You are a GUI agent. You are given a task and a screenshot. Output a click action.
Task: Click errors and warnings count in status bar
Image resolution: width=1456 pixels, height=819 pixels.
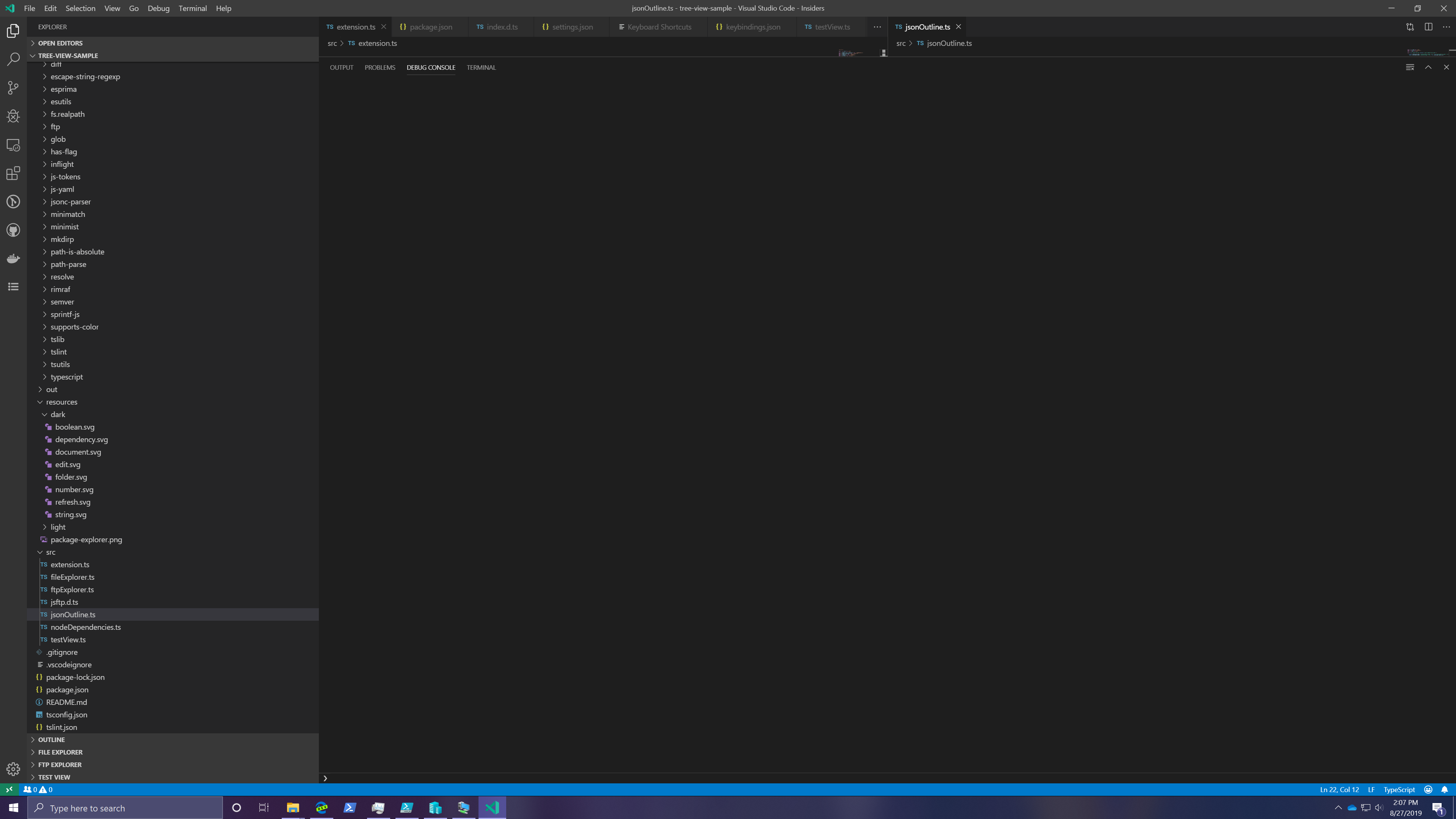38,789
